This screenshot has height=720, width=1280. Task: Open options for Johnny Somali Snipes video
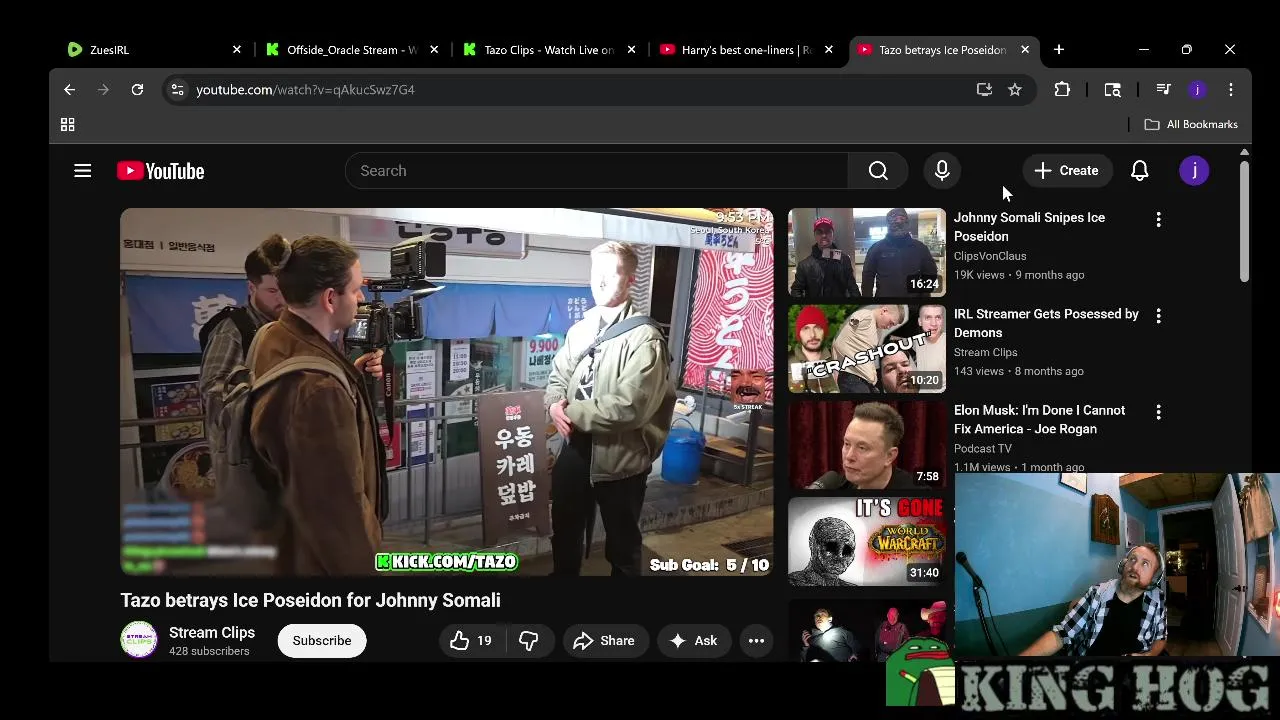click(x=1158, y=219)
